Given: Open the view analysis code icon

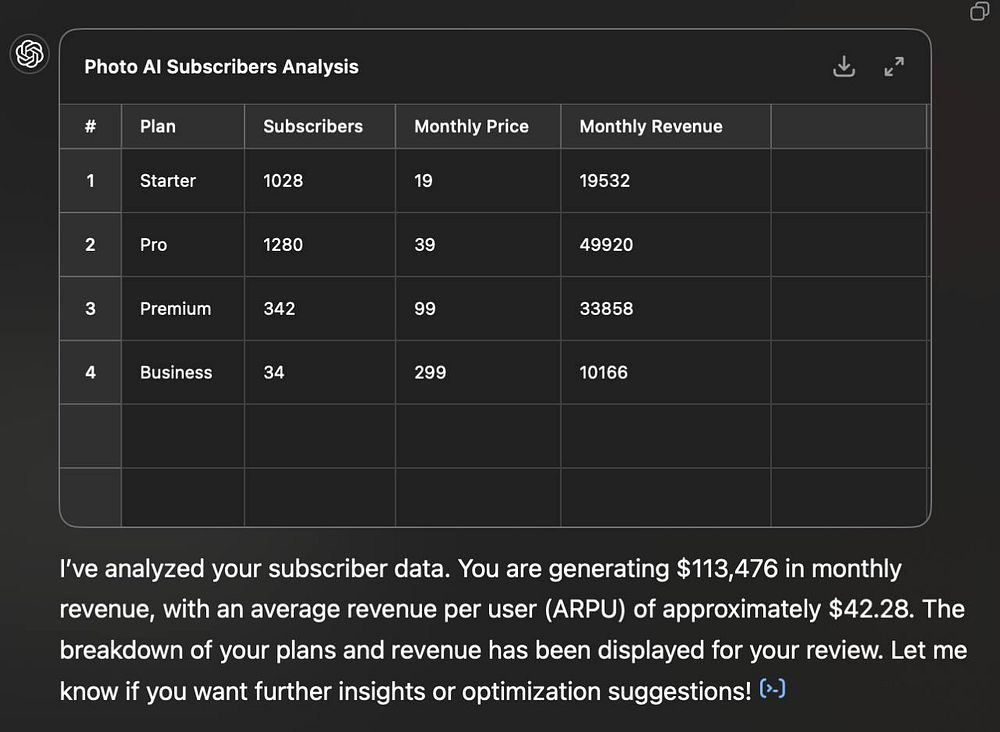Looking at the screenshot, I should (772, 688).
